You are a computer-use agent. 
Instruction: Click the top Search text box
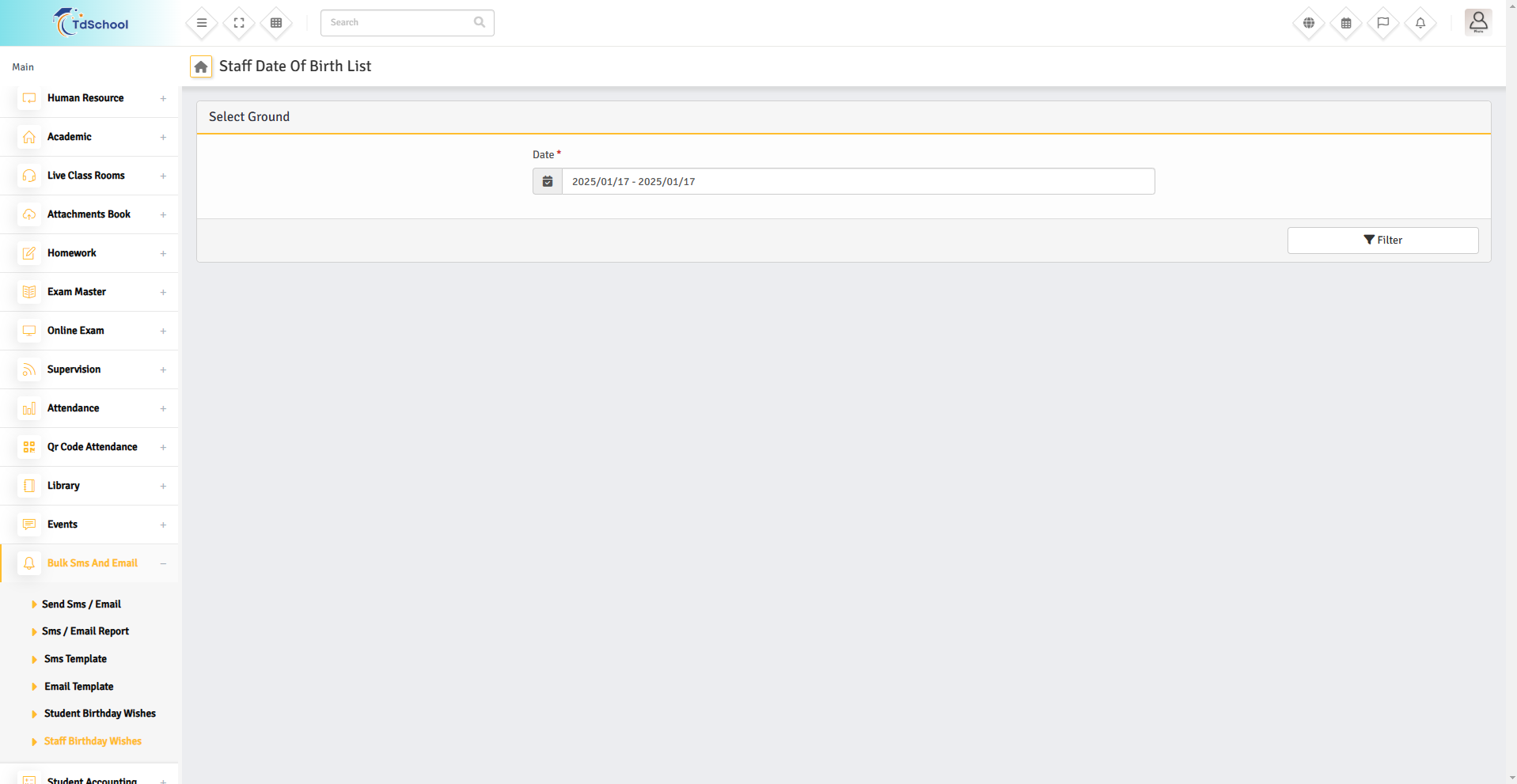pyautogui.click(x=400, y=23)
